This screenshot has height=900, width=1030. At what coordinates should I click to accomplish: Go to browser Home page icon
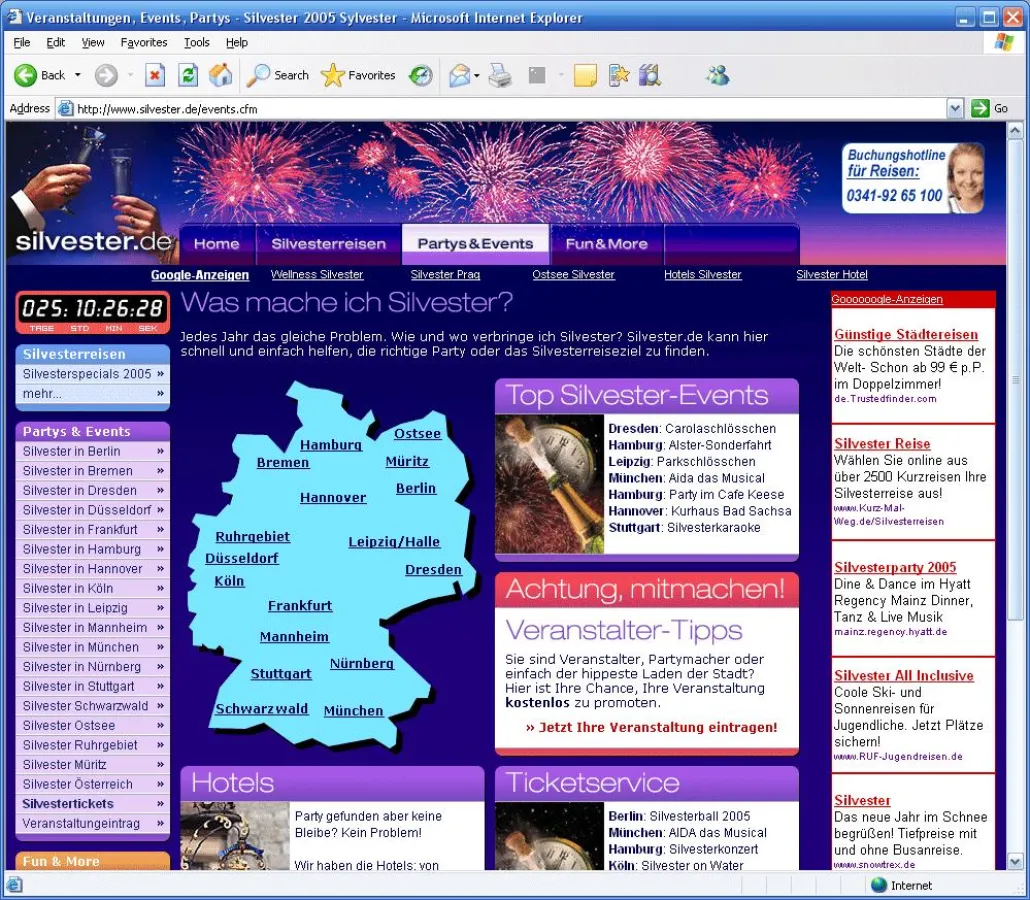click(x=221, y=76)
